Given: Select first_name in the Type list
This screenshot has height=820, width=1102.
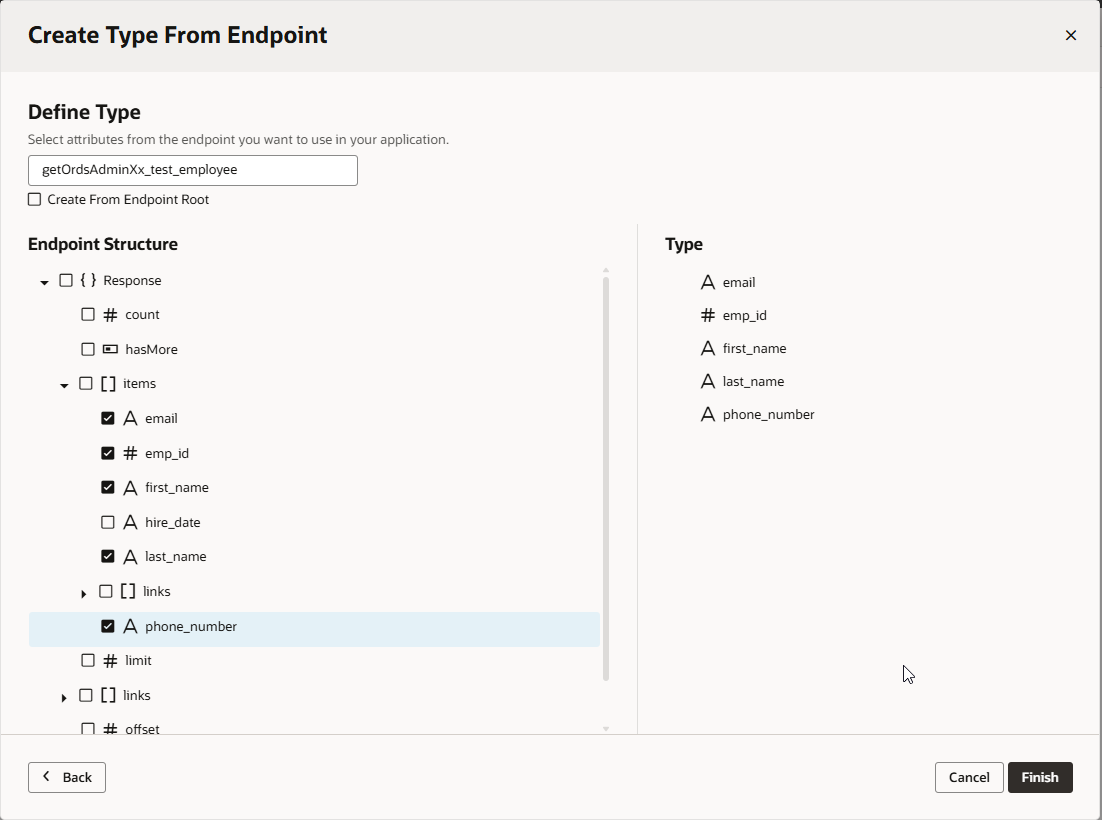Looking at the screenshot, I should point(754,348).
